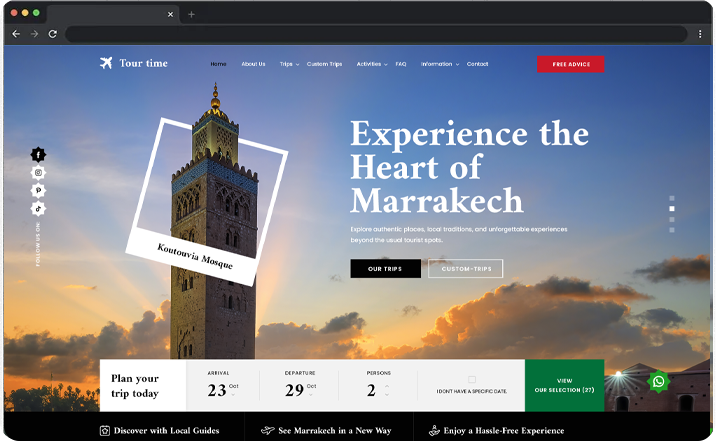The width and height of the screenshot is (716, 441).
Task: Click the Tour time brand name
Action: click(x=143, y=63)
